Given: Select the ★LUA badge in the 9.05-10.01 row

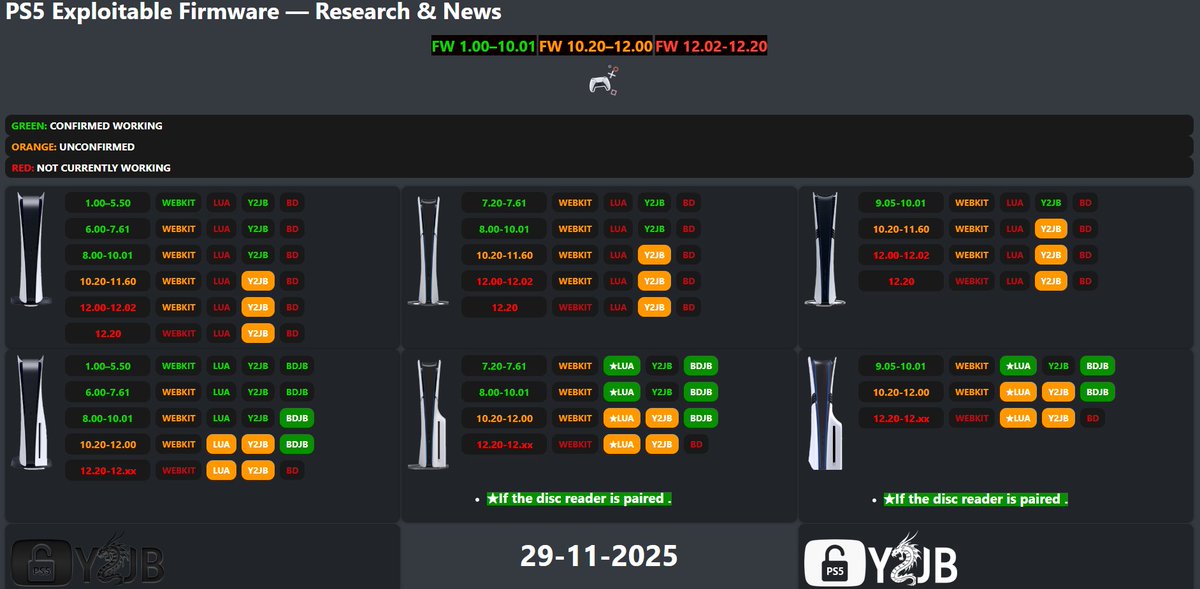Looking at the screenshot, I should click(1018, 366).
